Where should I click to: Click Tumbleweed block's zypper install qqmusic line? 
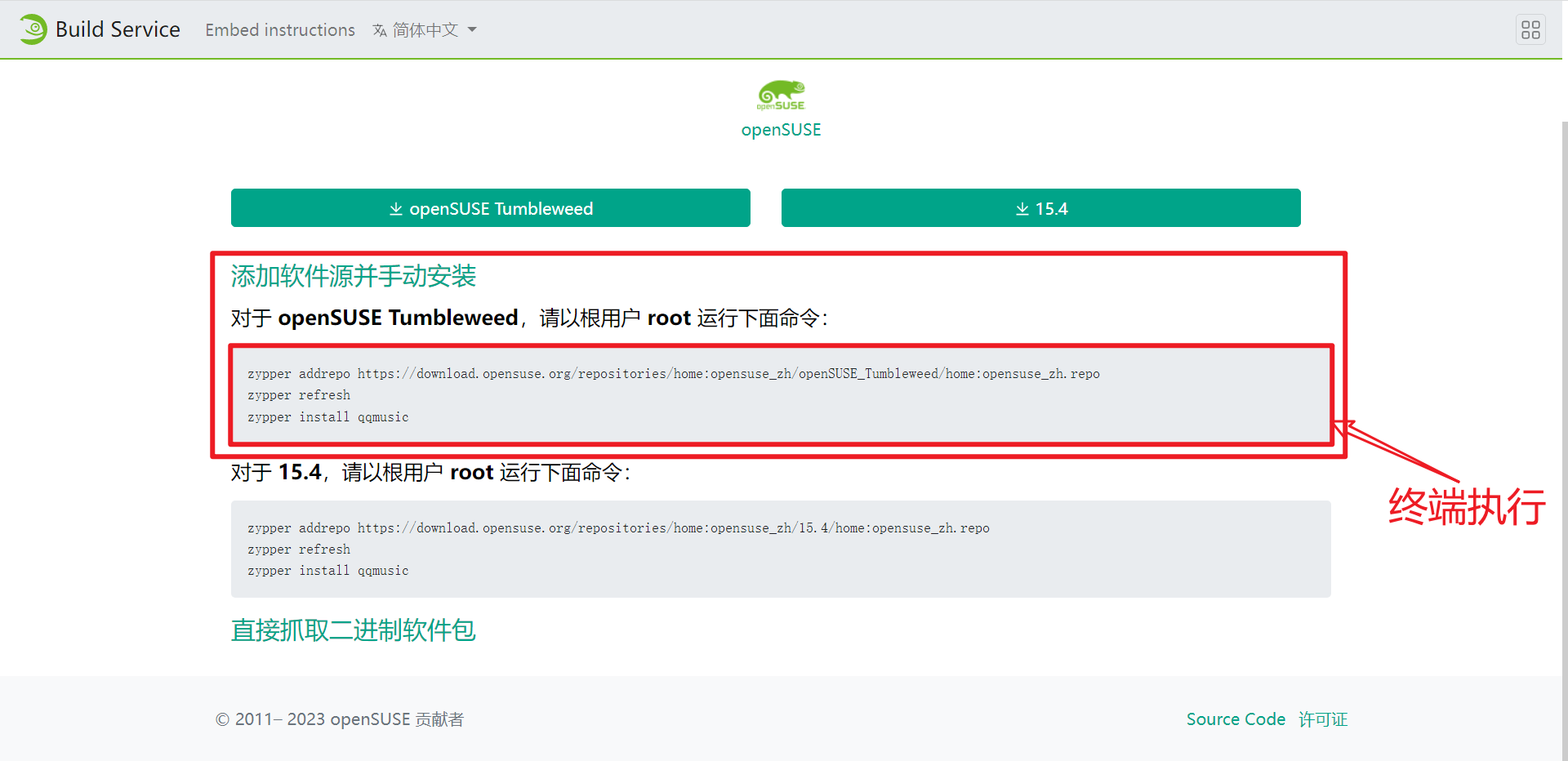(328, 417)
